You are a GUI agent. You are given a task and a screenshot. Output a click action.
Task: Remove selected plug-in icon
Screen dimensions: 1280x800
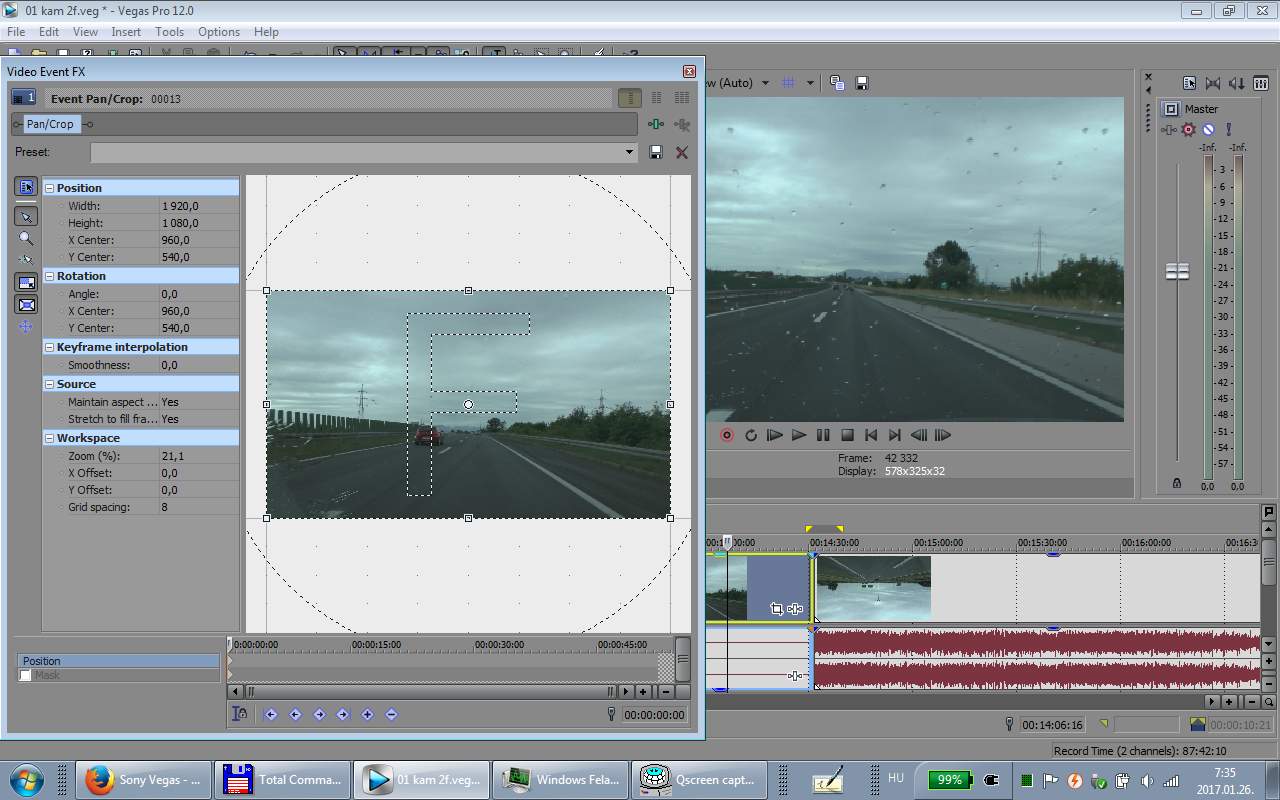coord(682,124)
